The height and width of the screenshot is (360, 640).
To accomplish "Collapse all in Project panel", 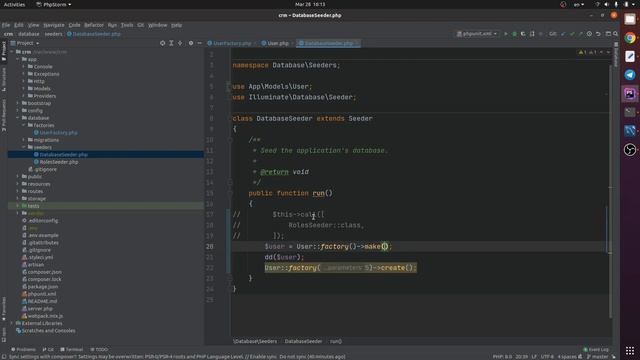I will coord(180,43).
